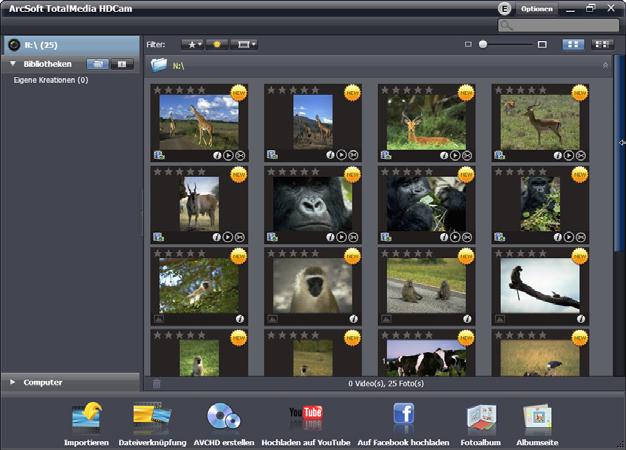Show info for two baboons on road photo
The image size is (626, 450).
click(x=467, y=319)
